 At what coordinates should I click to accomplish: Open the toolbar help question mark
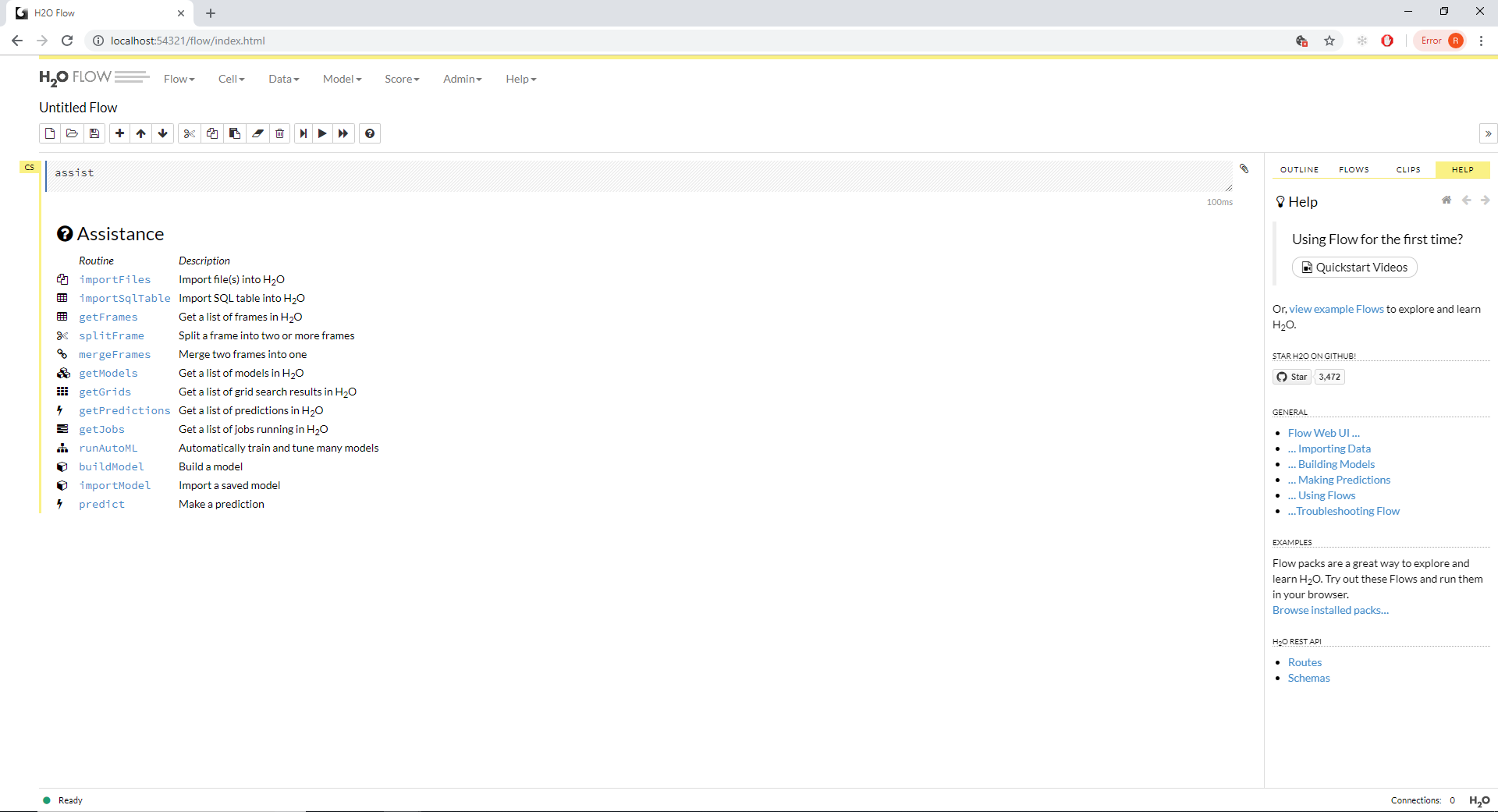pyautogui.click(x=370, y=133)
